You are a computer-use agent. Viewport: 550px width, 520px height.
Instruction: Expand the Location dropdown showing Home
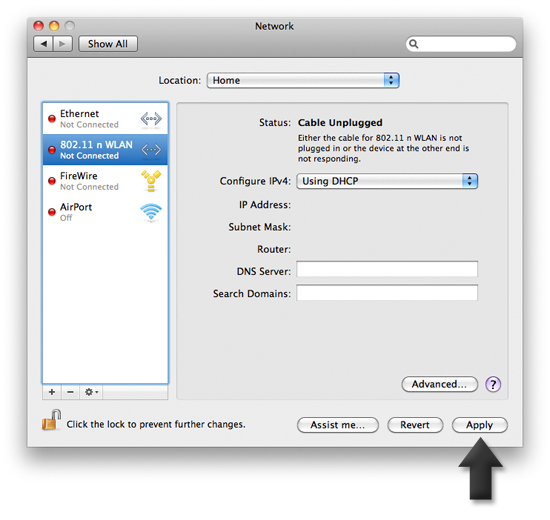pyautogui.click(x=303, y=80)
